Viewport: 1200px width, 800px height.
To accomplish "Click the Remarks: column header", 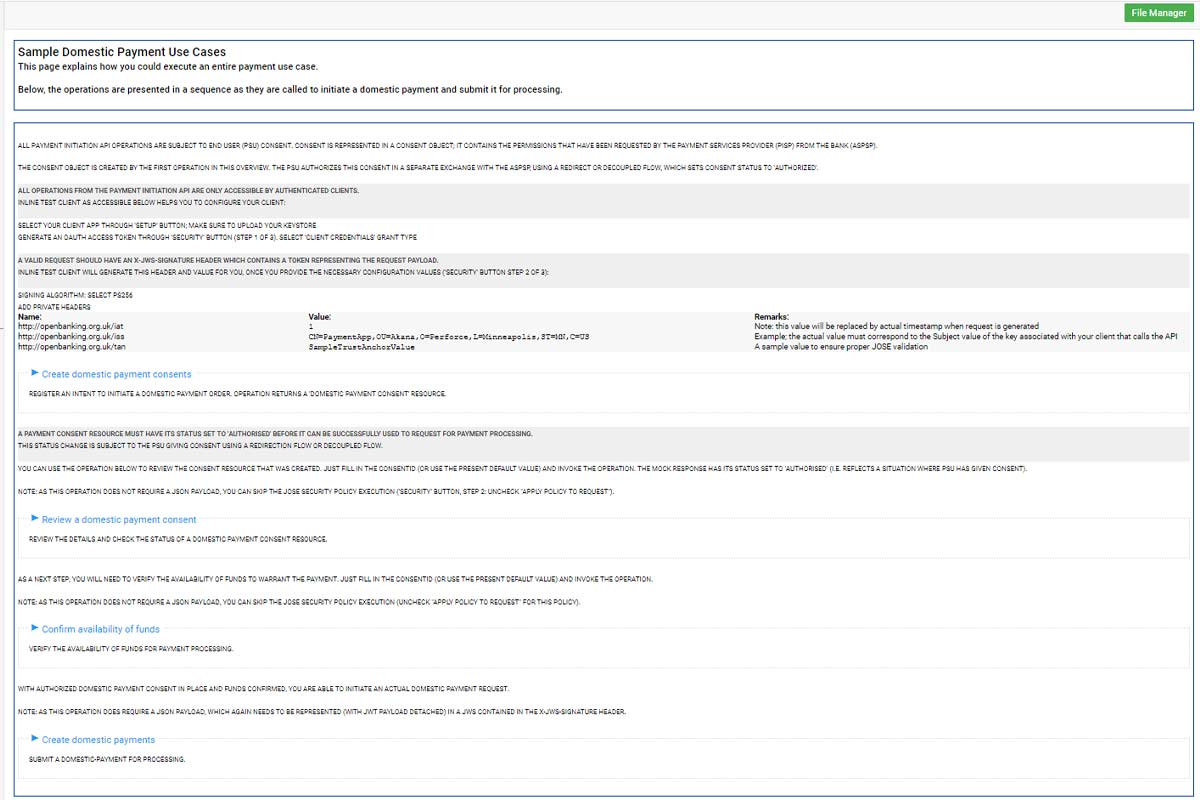I will click(x=773, y=316).
